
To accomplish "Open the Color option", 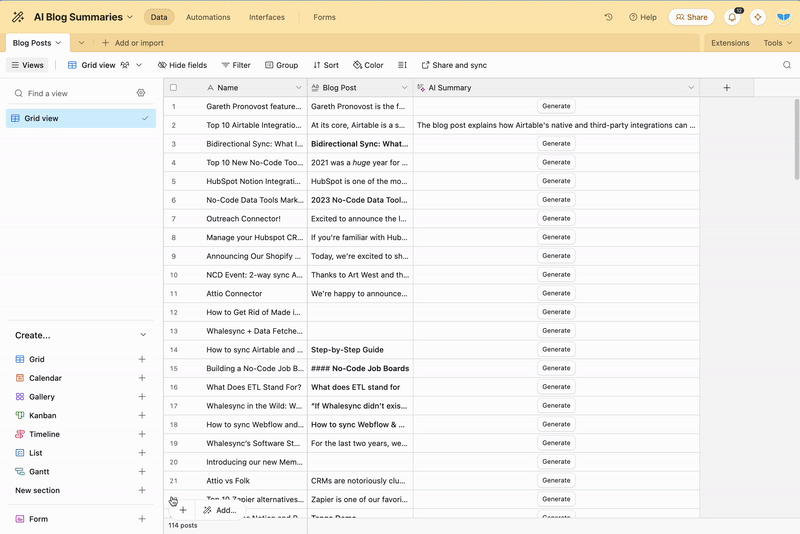I will pyautogui.click(x=368, y=65).
